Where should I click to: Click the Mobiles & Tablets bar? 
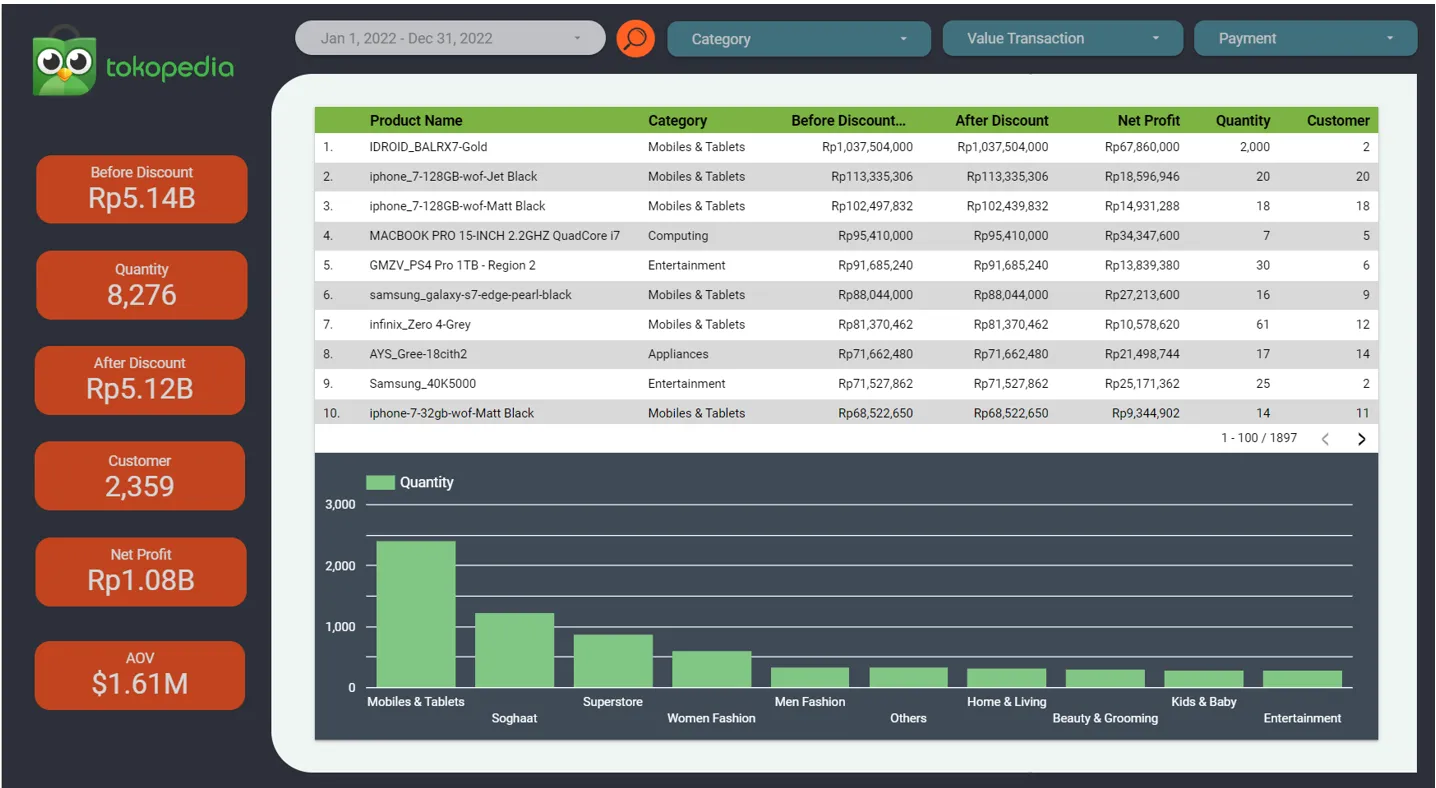(x=416, y=614)
